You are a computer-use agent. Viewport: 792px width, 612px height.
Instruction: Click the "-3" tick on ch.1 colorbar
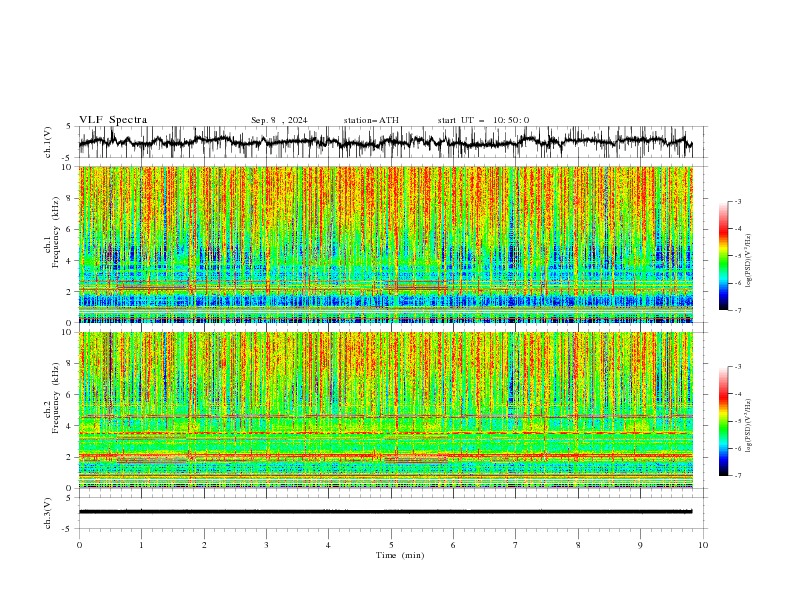coord(738,201)
